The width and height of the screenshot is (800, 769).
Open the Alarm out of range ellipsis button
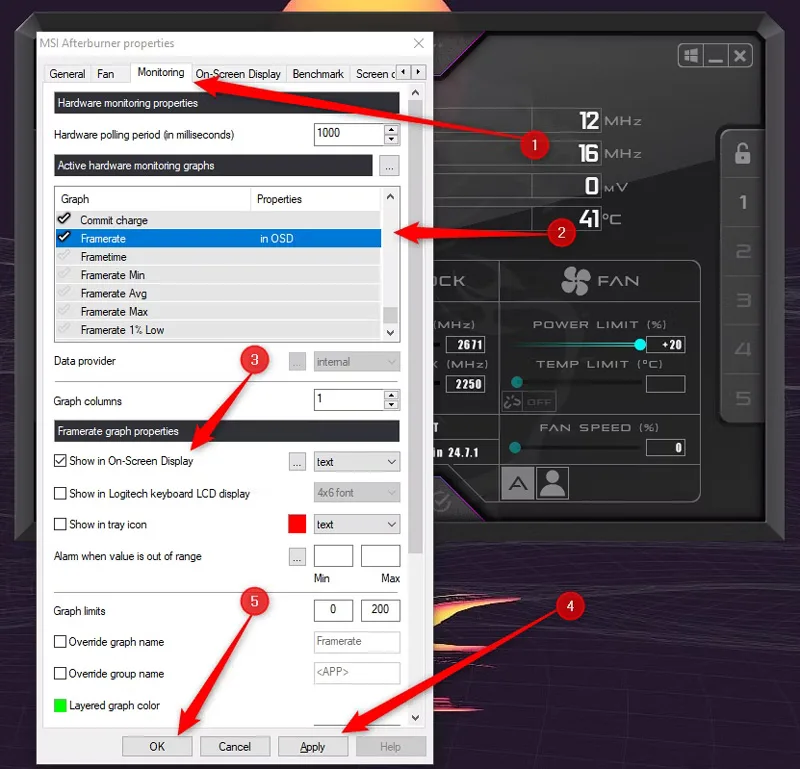tap(297, 557)
